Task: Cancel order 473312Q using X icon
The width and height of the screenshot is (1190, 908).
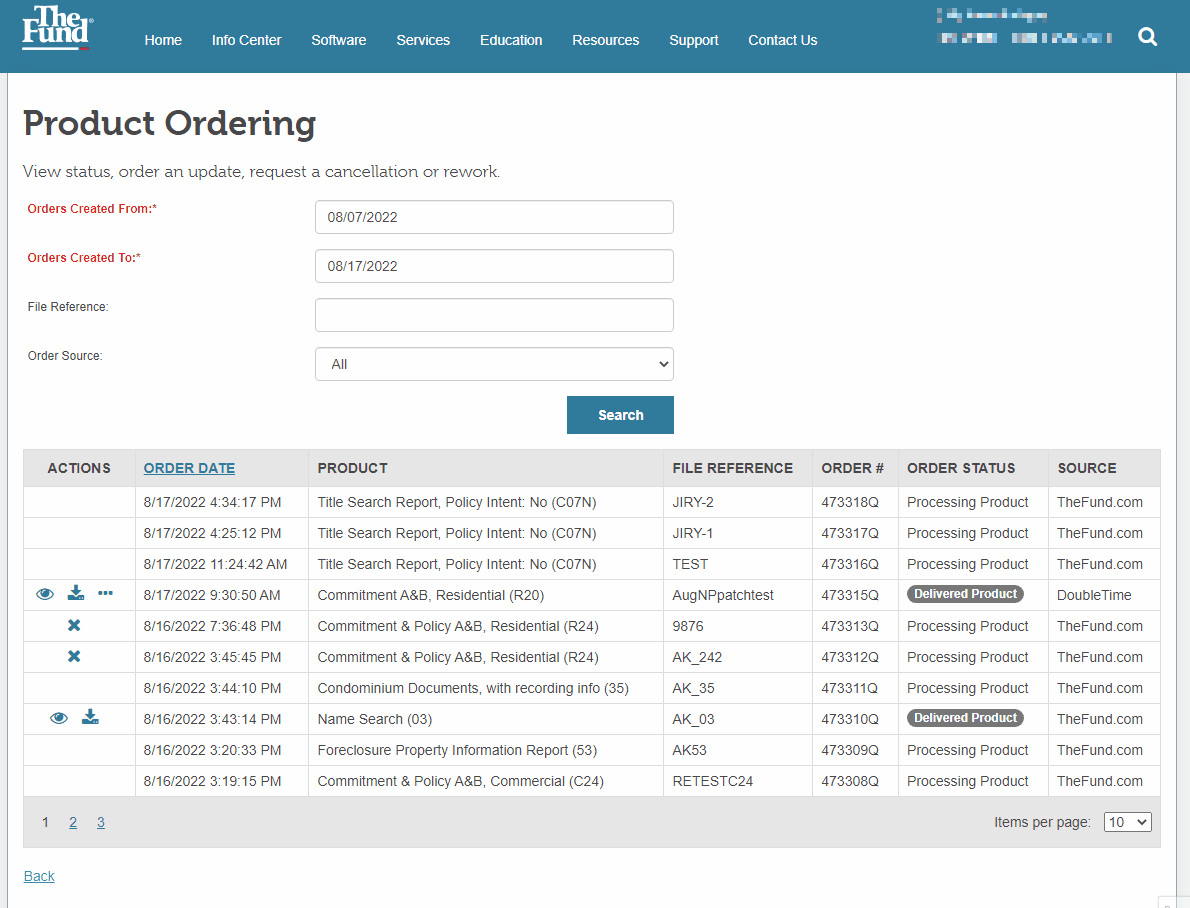Action: [x=74, y=657]
